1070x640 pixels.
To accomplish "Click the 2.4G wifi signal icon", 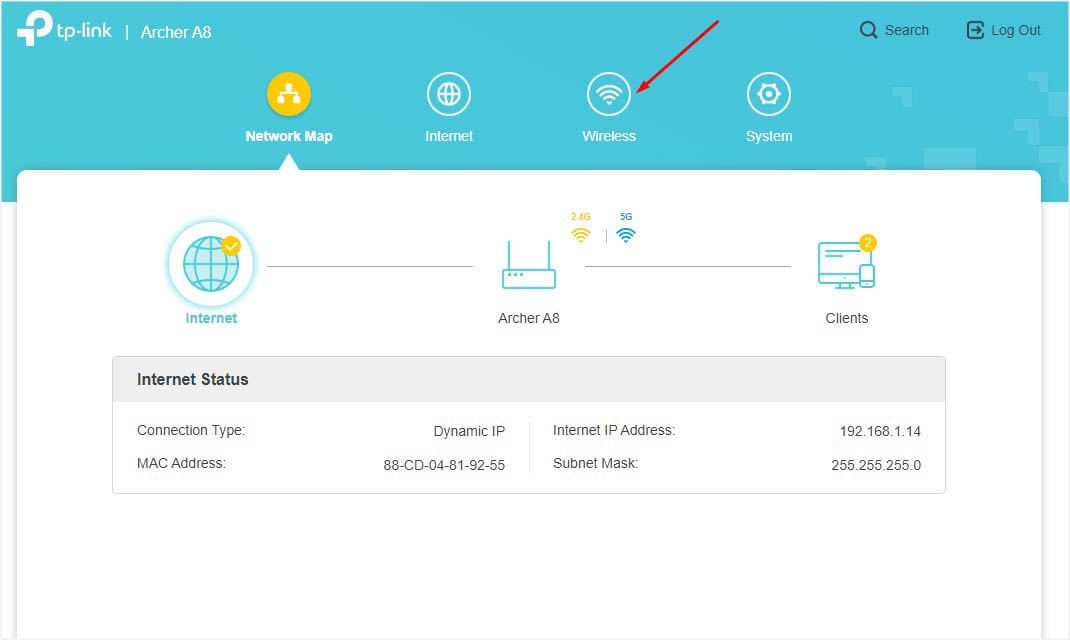I will [x=581, y=235].
